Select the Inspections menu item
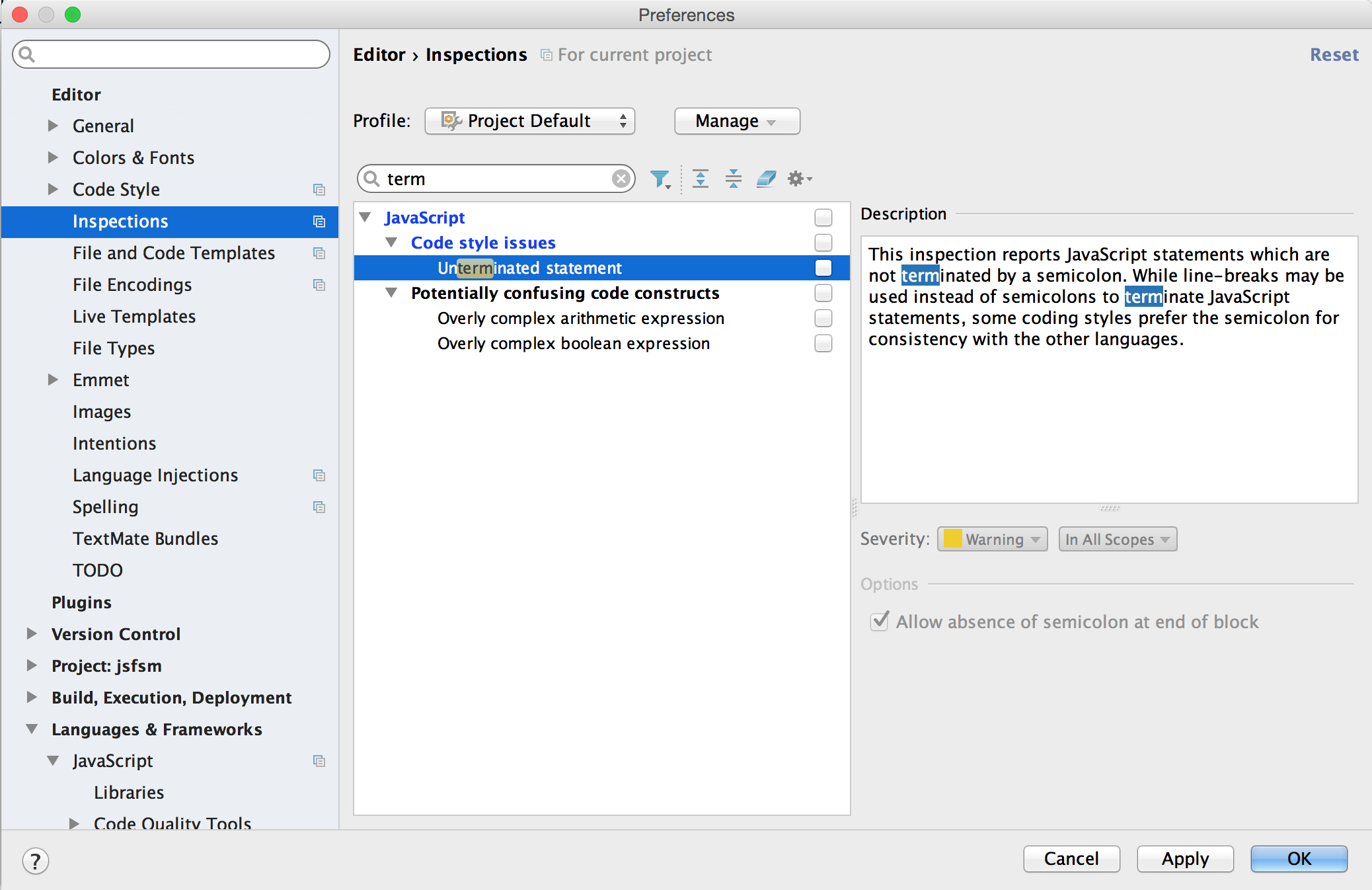Image resolution: width=1372 pixels, height=890 pixels. (x=122, y=220)
